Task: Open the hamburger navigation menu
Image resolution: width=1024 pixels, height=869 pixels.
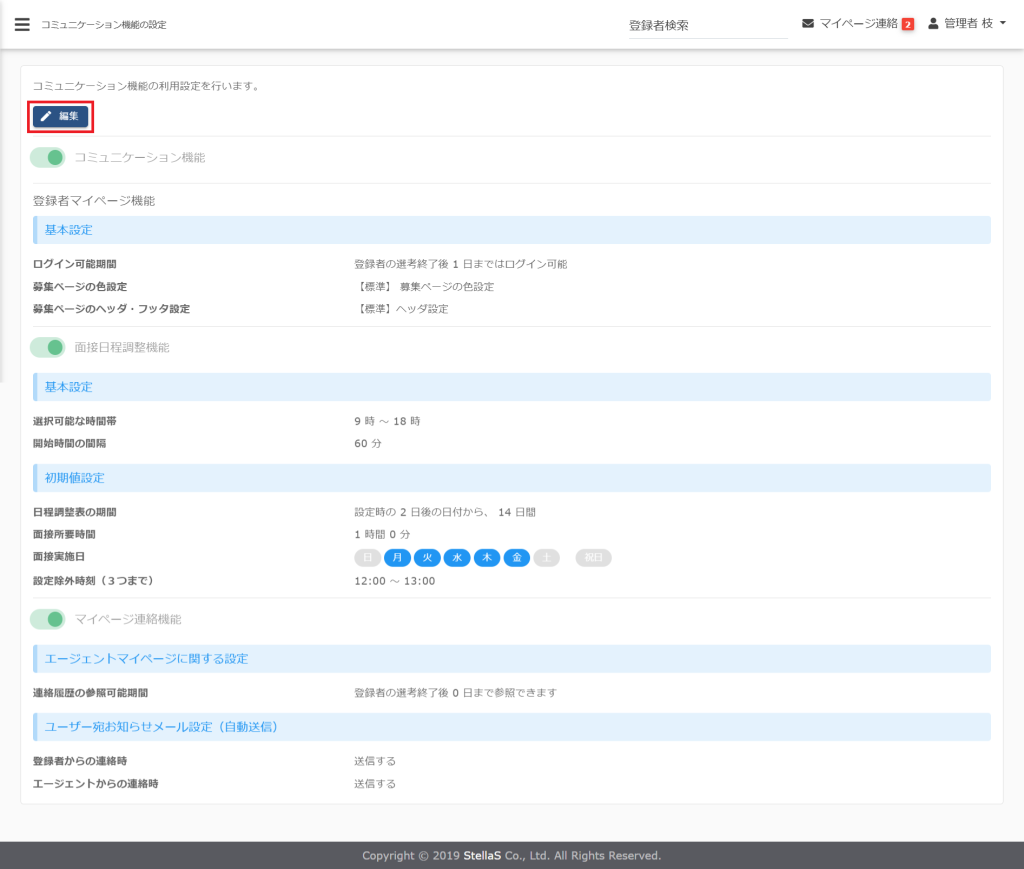Action: pyautogui.click(x=22, y=24)
